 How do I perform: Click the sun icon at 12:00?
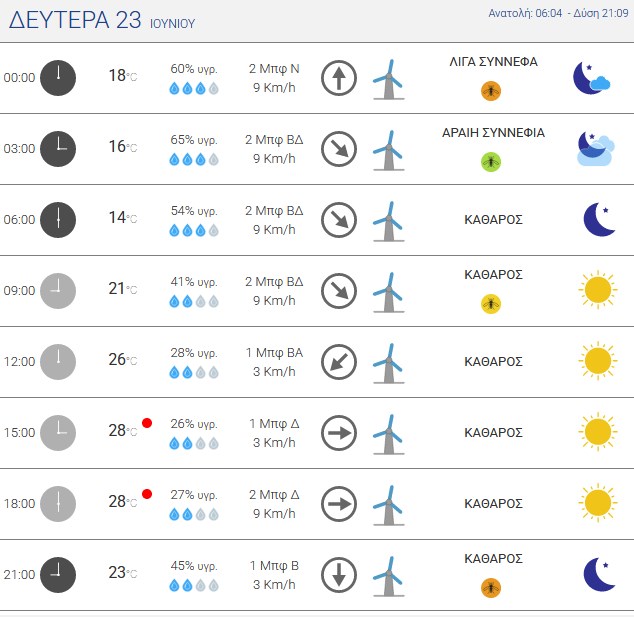[598, 361]
